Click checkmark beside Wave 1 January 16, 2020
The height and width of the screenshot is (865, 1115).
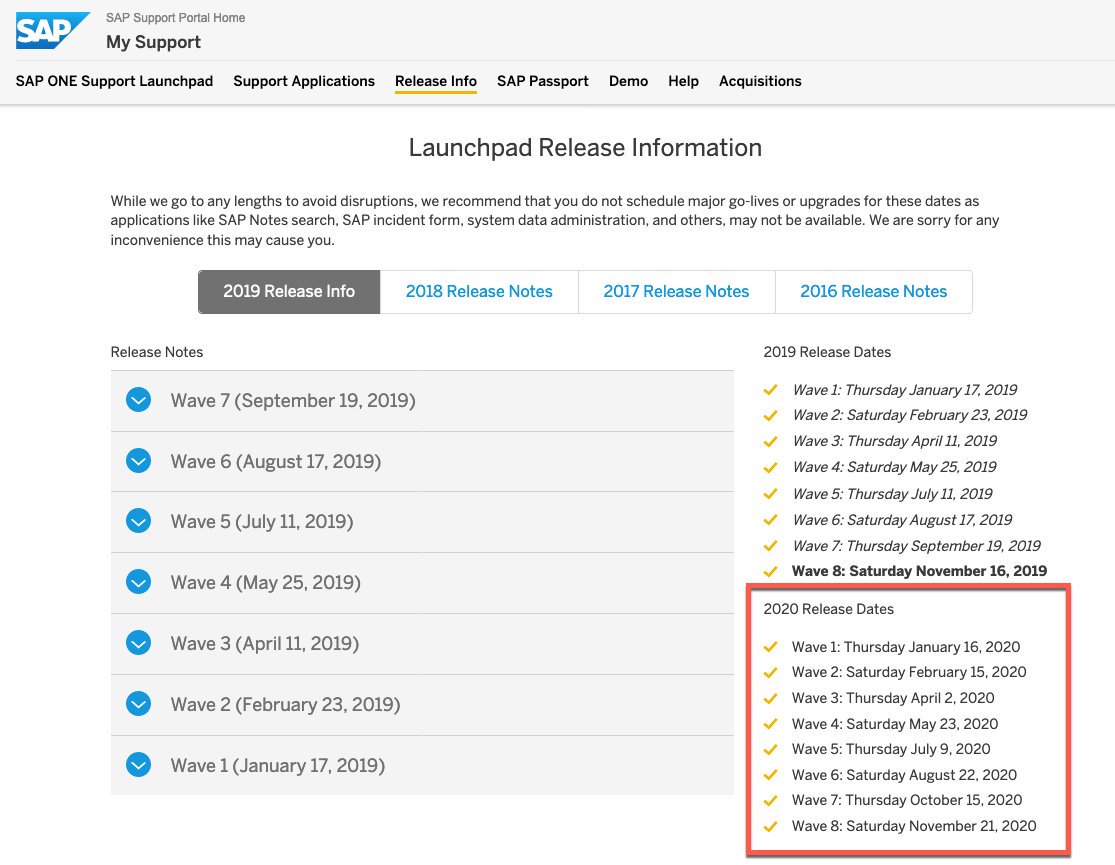point(770,647)
